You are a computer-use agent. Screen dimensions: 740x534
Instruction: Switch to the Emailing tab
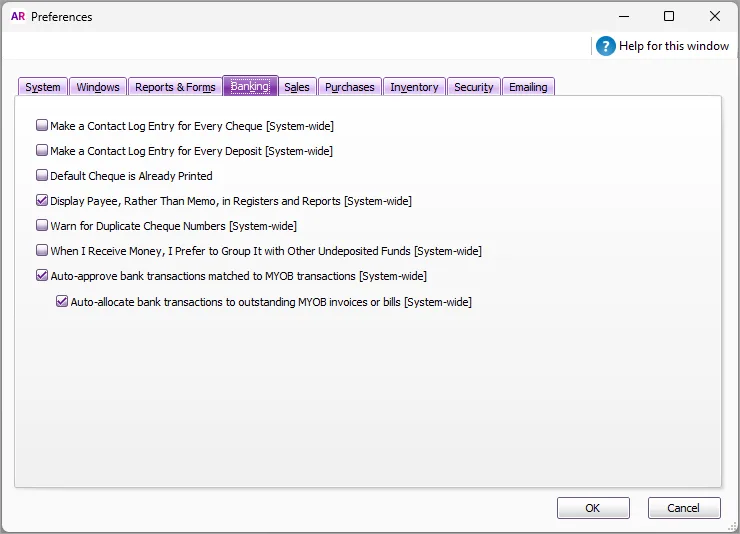[528, 87]
